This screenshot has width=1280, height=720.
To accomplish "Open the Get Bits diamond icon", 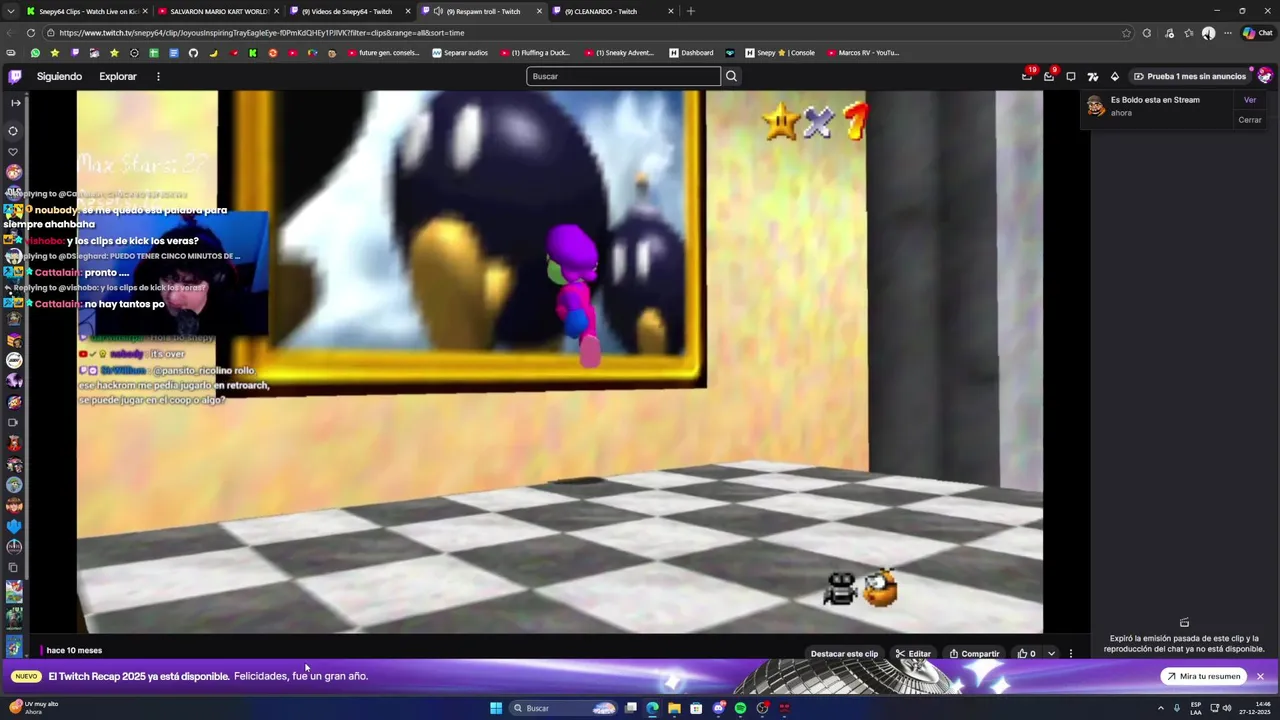I will click(1115, 76).
